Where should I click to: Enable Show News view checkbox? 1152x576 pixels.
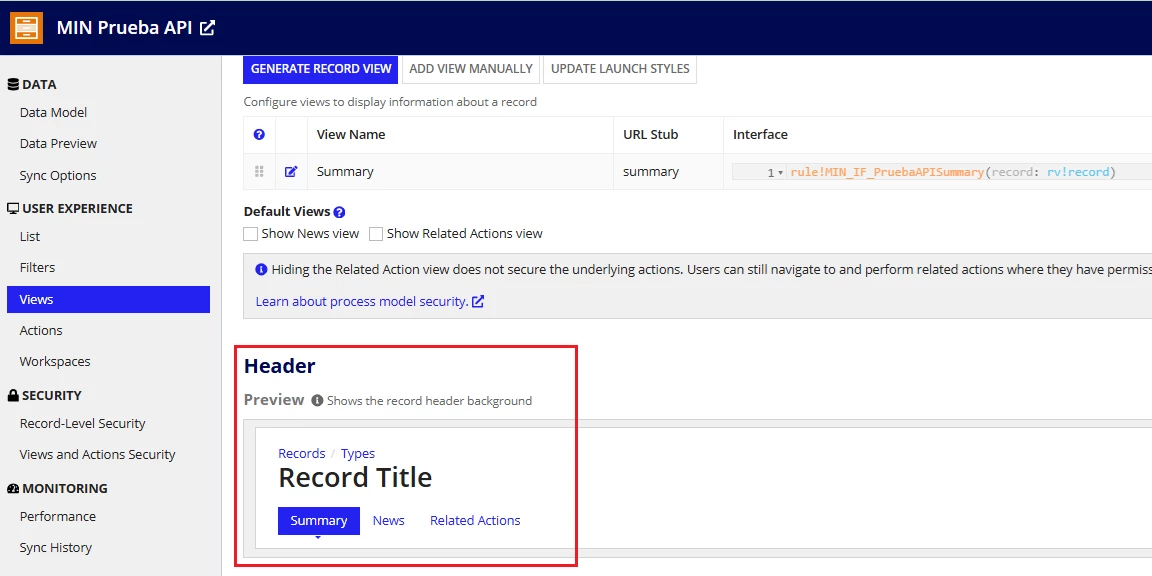pos(251,234)
